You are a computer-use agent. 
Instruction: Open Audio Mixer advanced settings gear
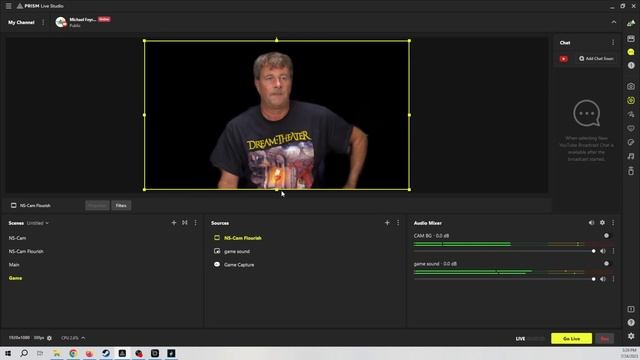point(602,223)
